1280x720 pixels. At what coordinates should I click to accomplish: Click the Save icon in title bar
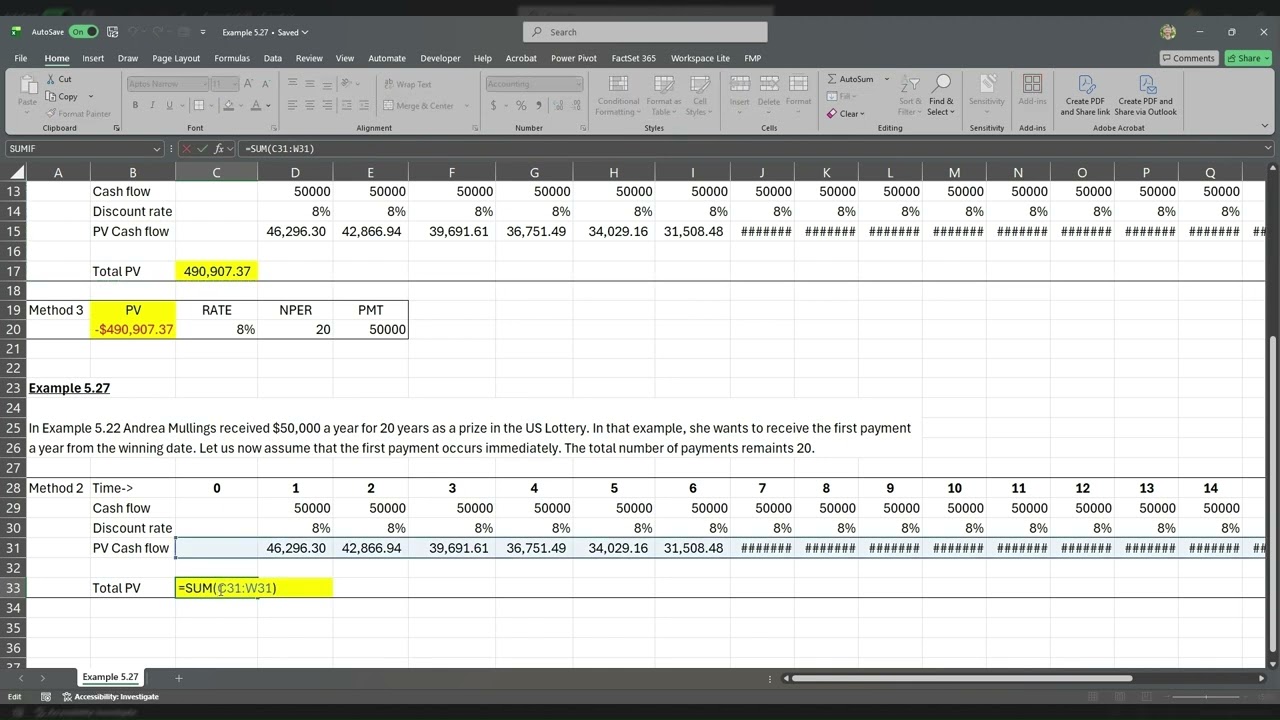click(x=114, y=32)
